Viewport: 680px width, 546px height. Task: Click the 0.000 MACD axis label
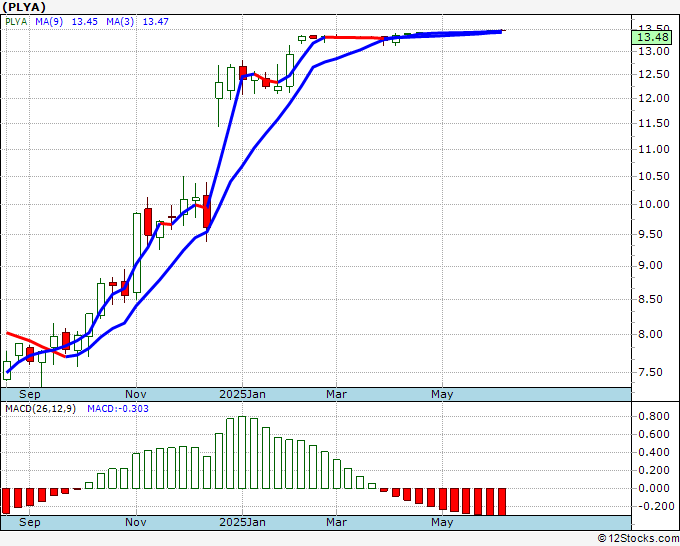pyautogui.click(x=654, y=488)
